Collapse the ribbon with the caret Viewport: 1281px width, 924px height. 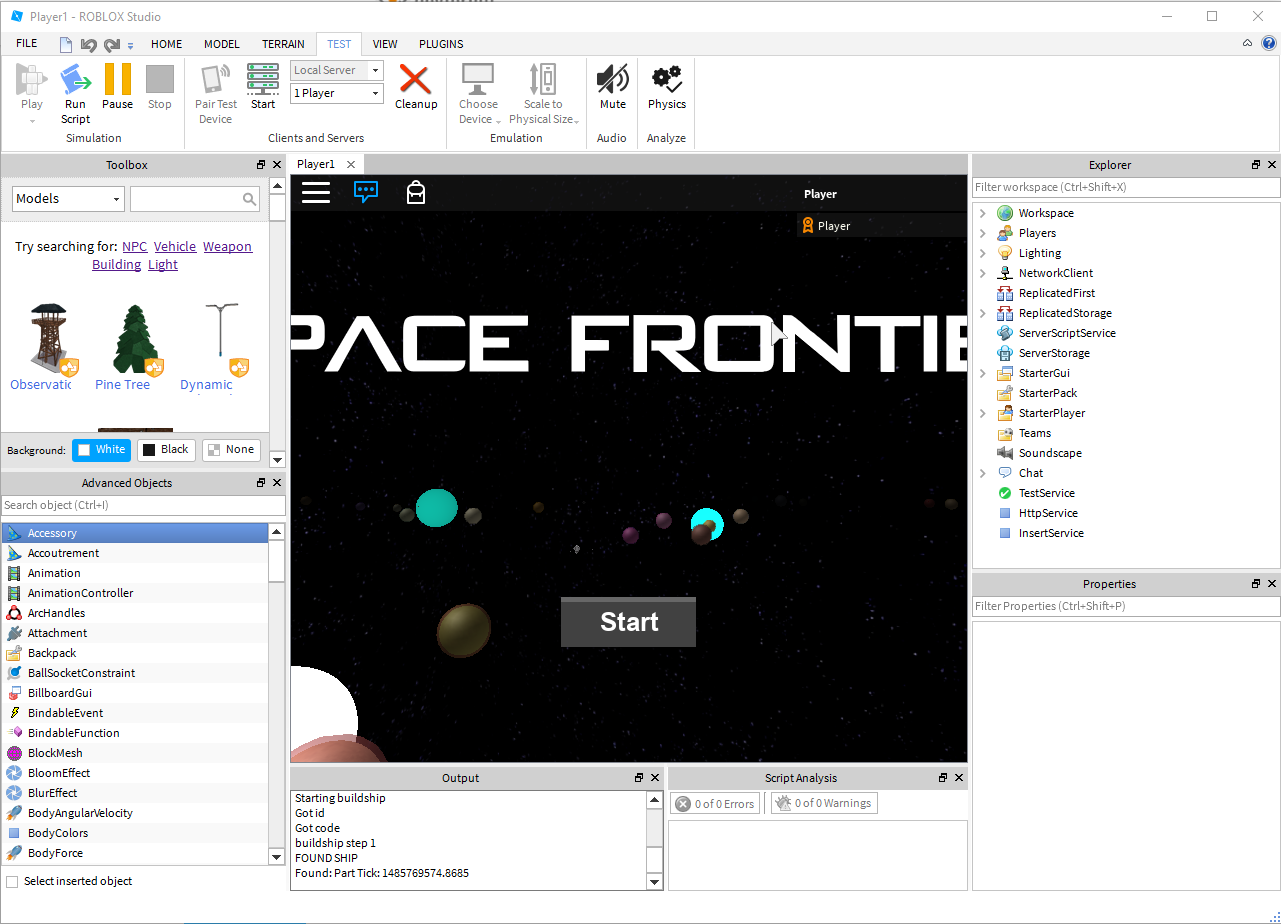[x=1247, y=43]
